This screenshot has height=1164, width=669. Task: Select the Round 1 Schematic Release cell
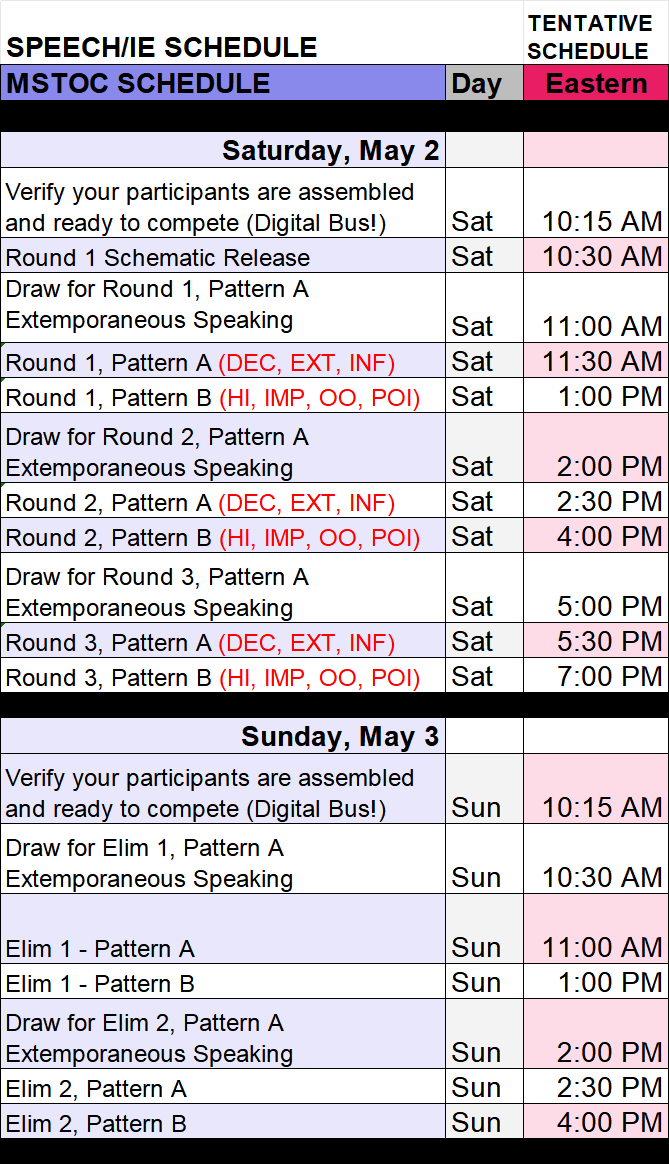[x=158, y=257]
